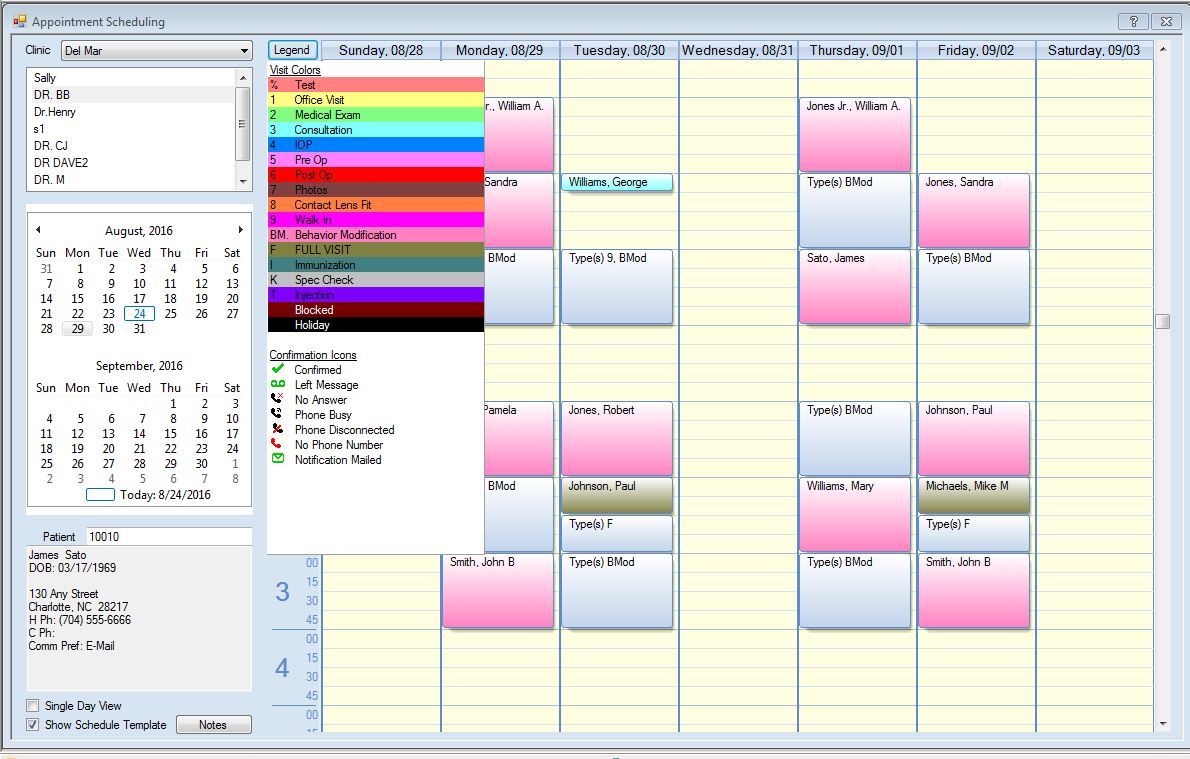Click the No Phone Number red icon
Image resolution: width=1190 pixels, height=759 pixels.
(278, 444)
